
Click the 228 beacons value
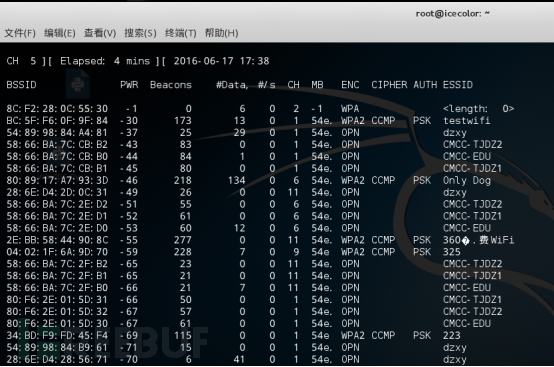[183, 252]
